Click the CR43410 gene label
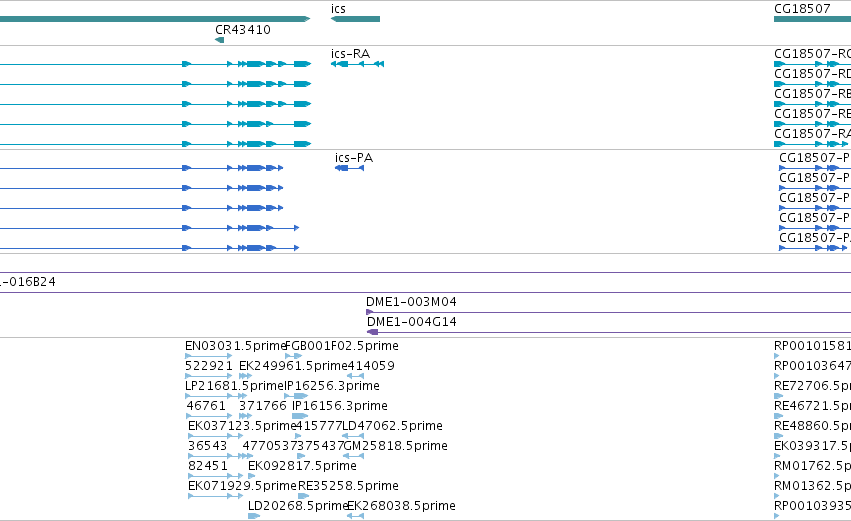The height and width of the screenshot is (521, 851). [243, 30]
